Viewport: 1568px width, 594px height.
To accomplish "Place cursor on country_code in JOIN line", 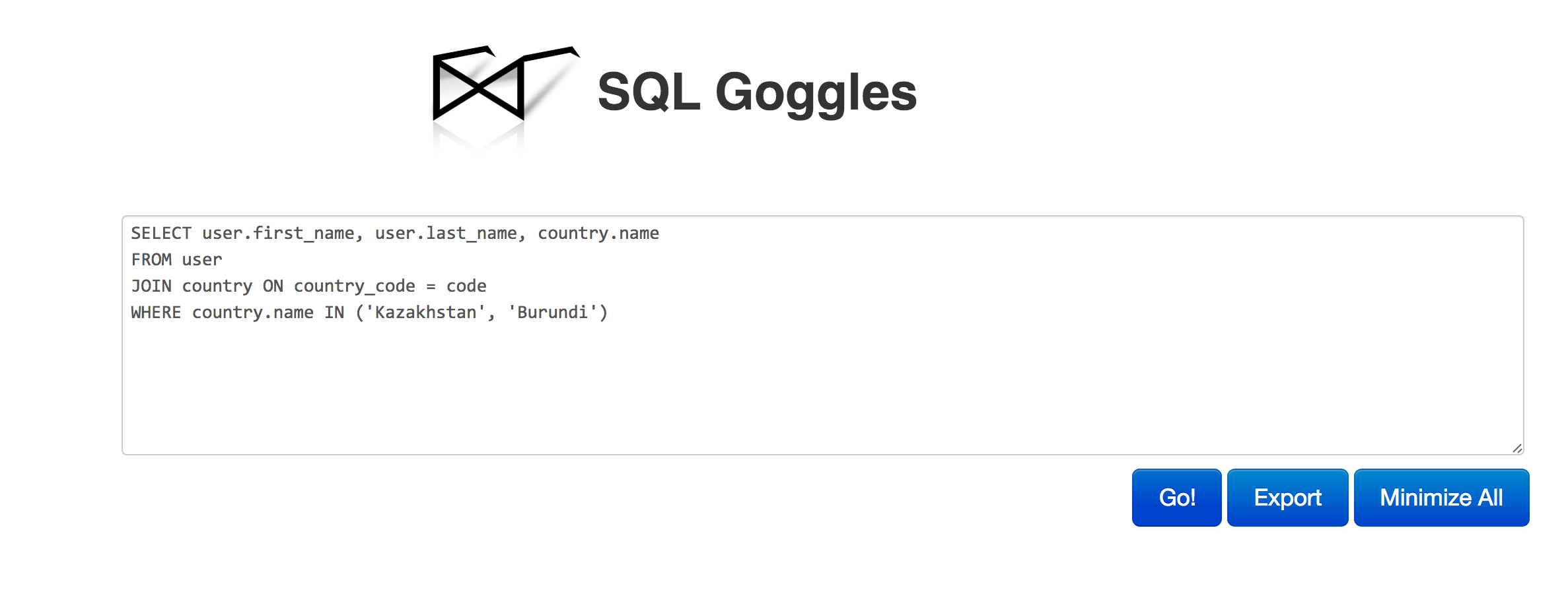I will coord(355,286).
